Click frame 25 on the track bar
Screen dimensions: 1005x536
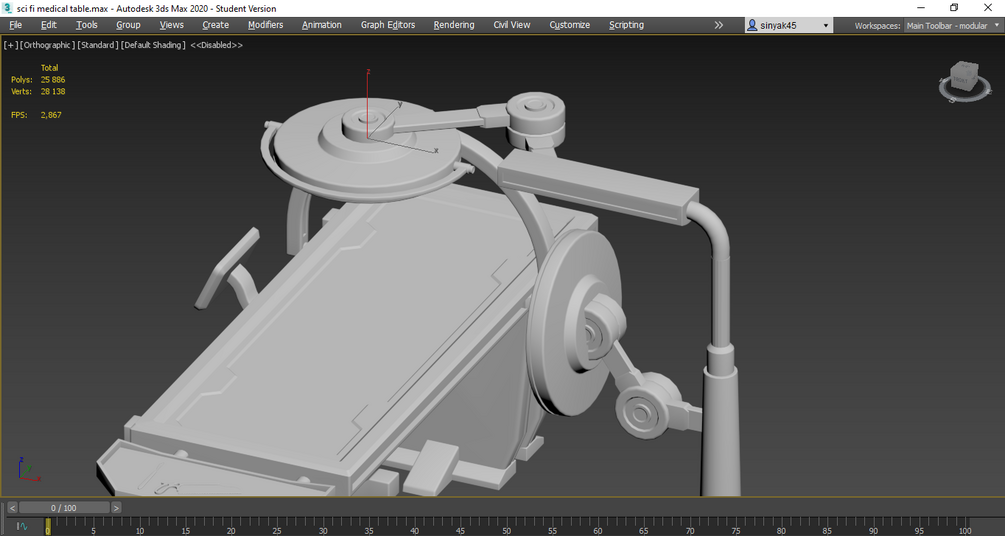[277, 527]
